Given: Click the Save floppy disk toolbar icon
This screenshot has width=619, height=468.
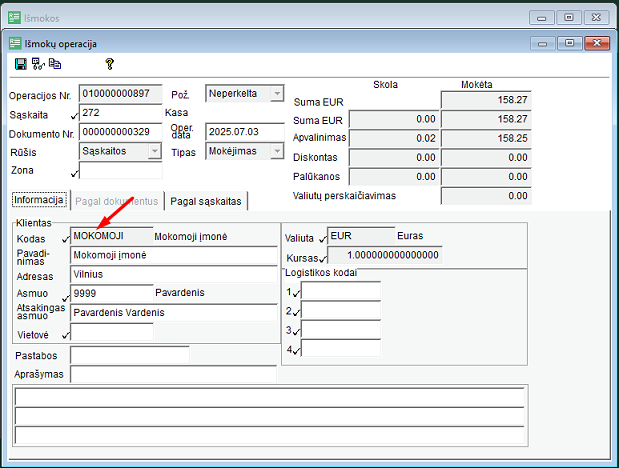Looking at the screenshot, I should 21,64.
